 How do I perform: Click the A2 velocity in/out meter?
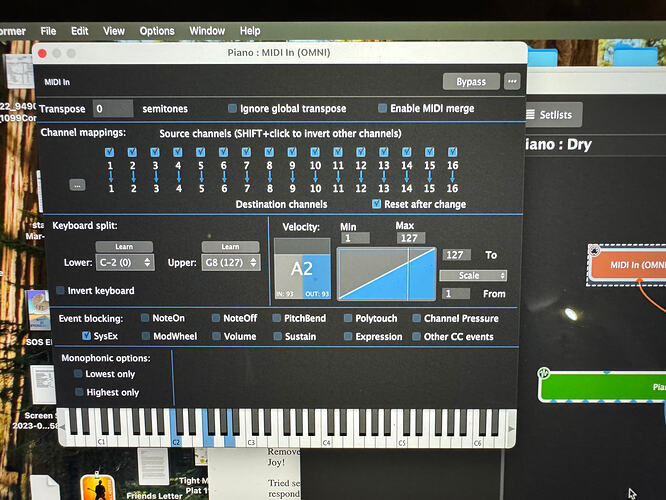coord(302,268)
